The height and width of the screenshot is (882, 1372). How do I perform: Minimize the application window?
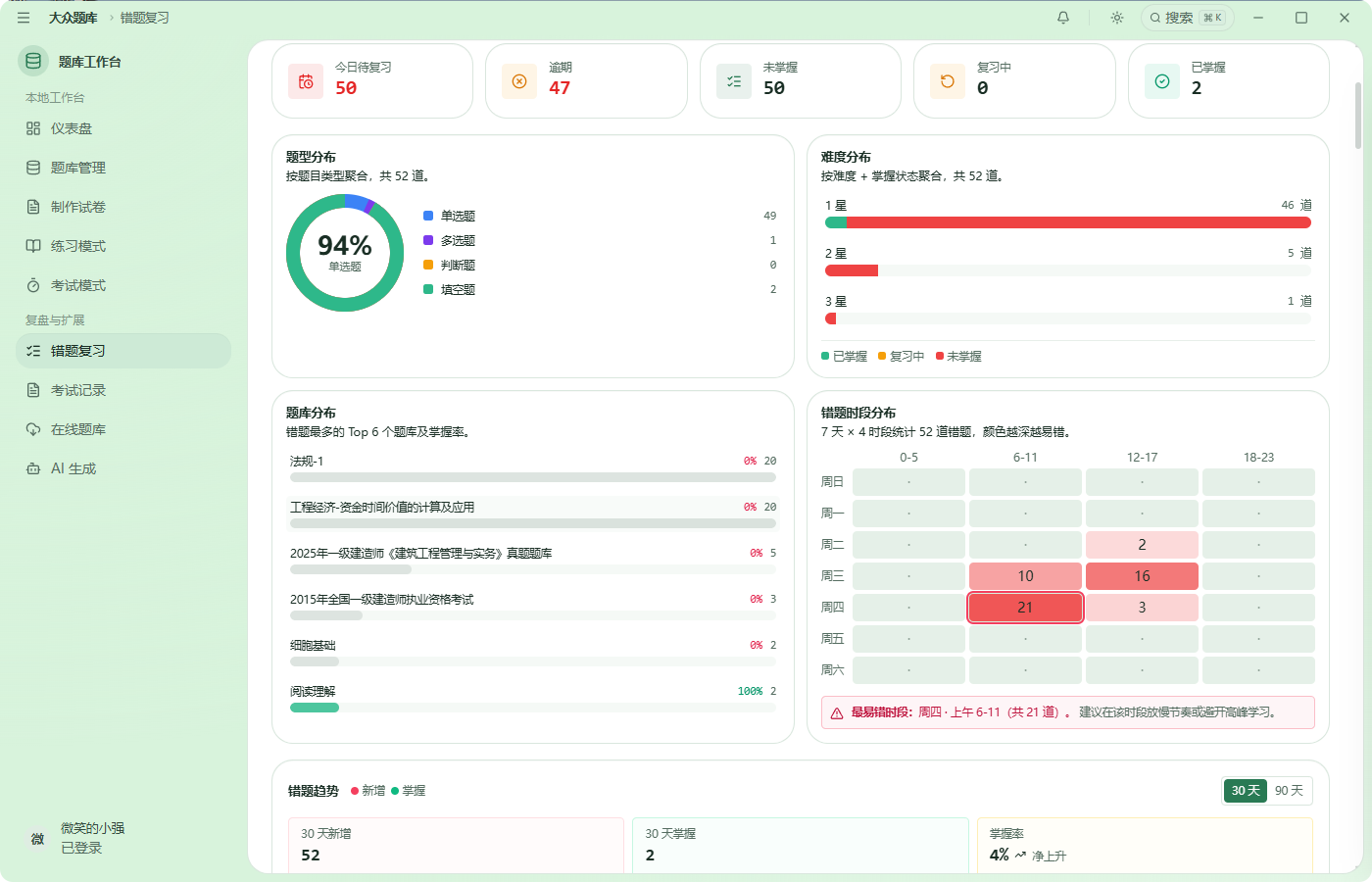1258,18
